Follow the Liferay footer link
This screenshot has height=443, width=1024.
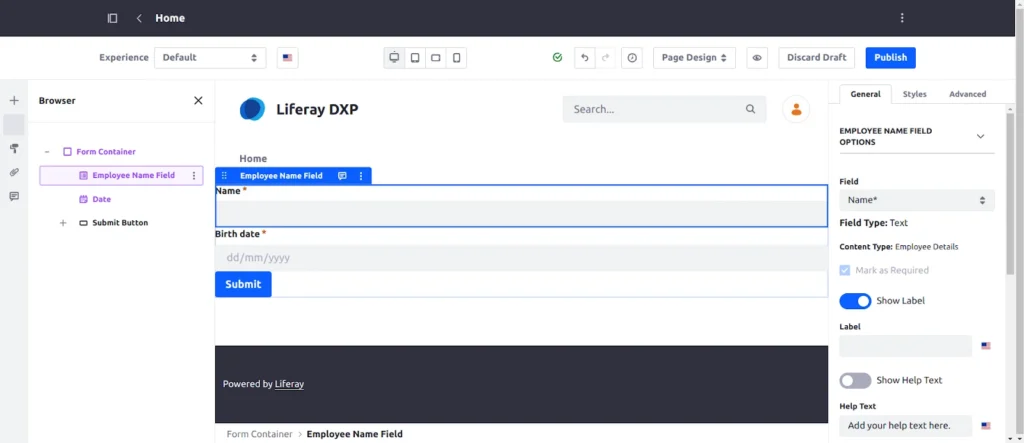[289, 384]
